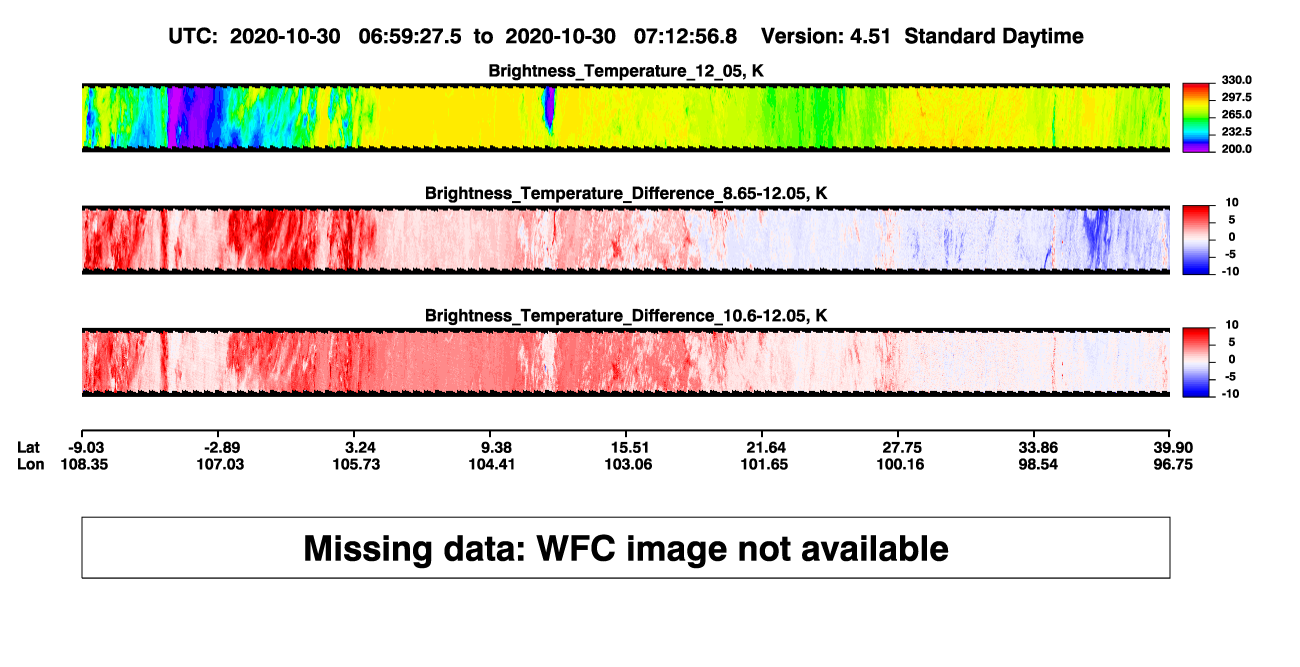Click the 12.05 brightness temperature image strip
This screenshot has width=1300, height=667.
click(x=626, y=118)
